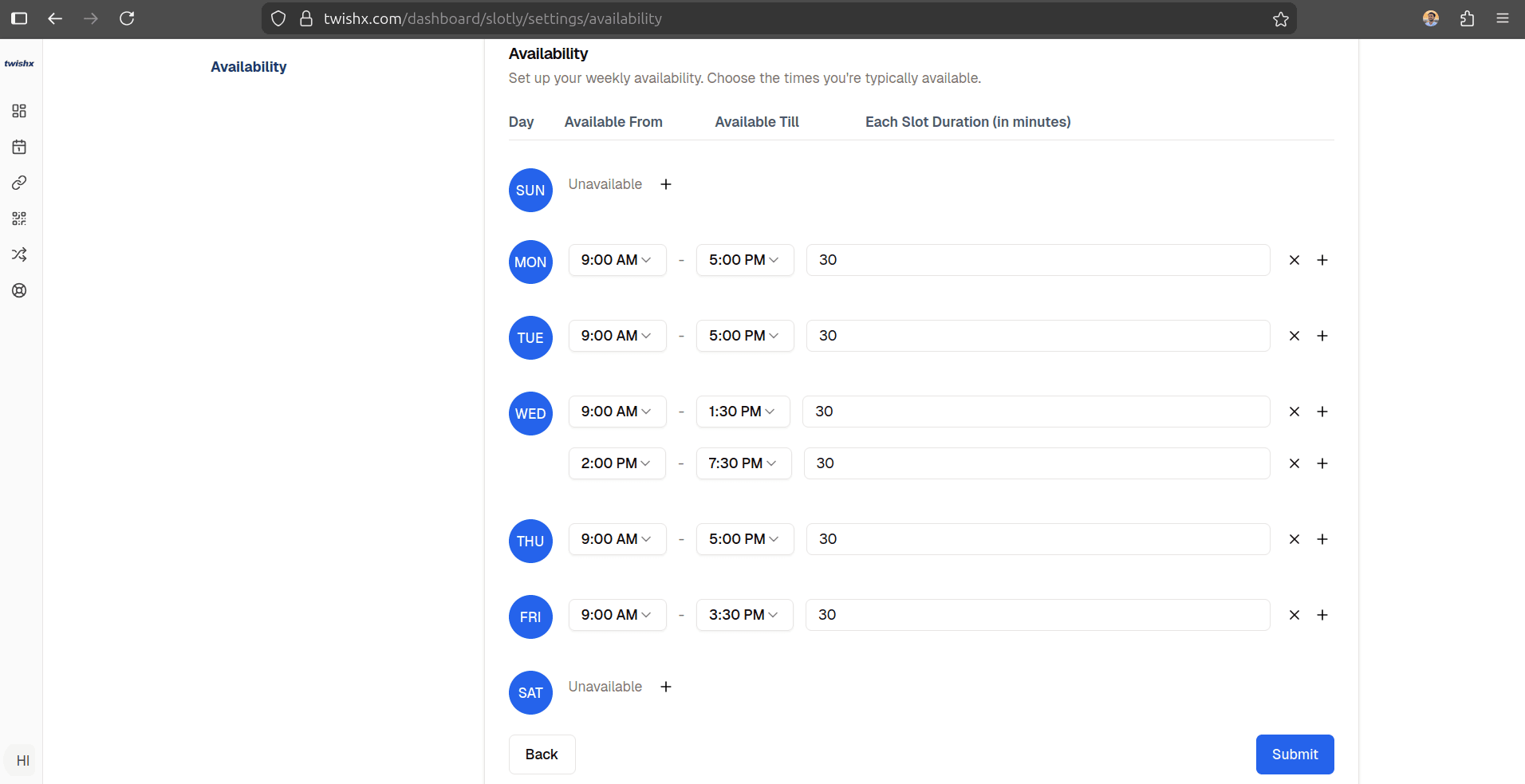This screenshot has height=784, width=1525.
Task: Open Monday's 9:00 AM start dropdown
Action: coord(617,260)
